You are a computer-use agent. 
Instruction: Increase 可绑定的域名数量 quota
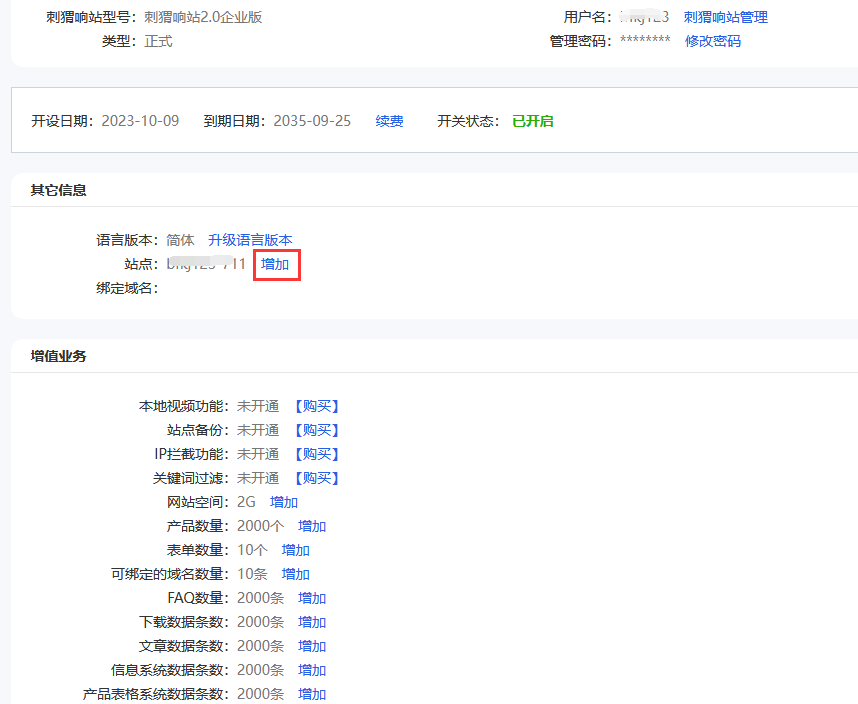coord(295,573)
